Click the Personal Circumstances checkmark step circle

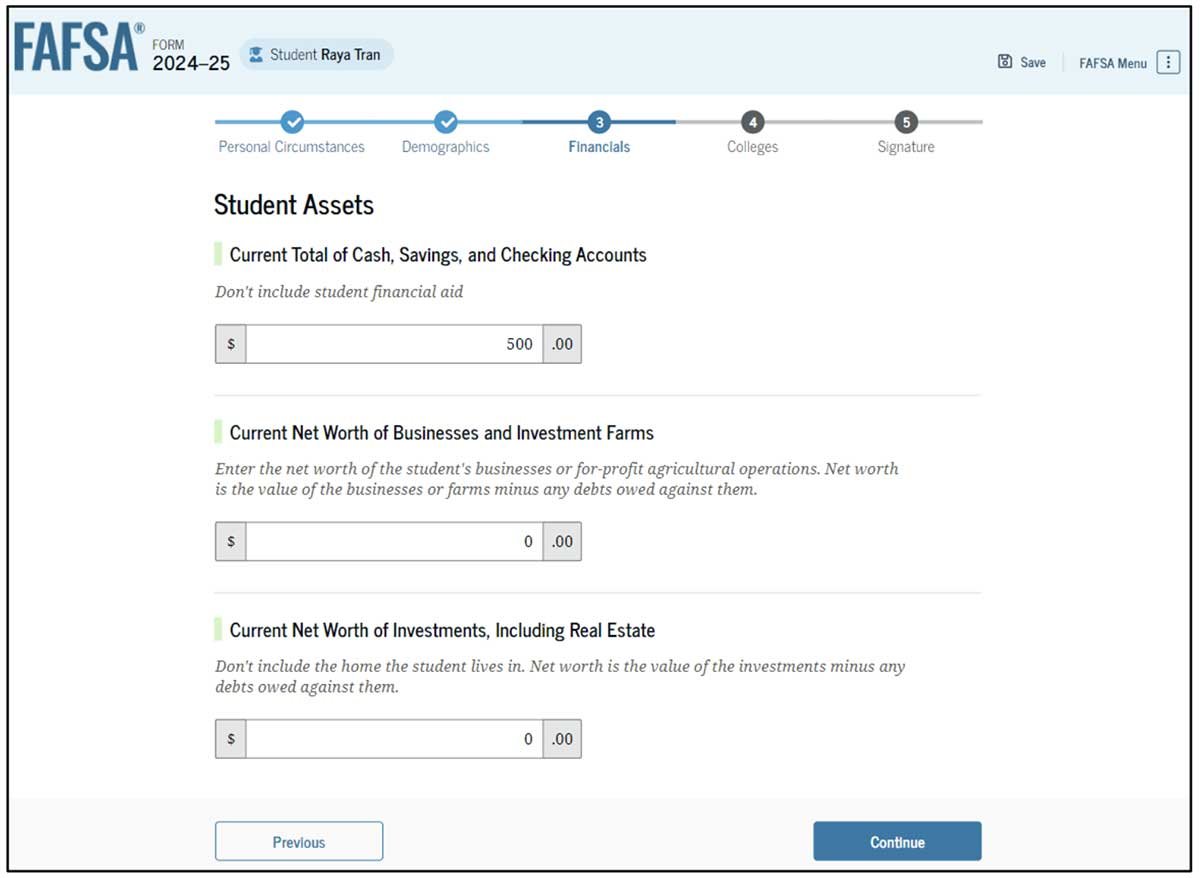(292, 122)
